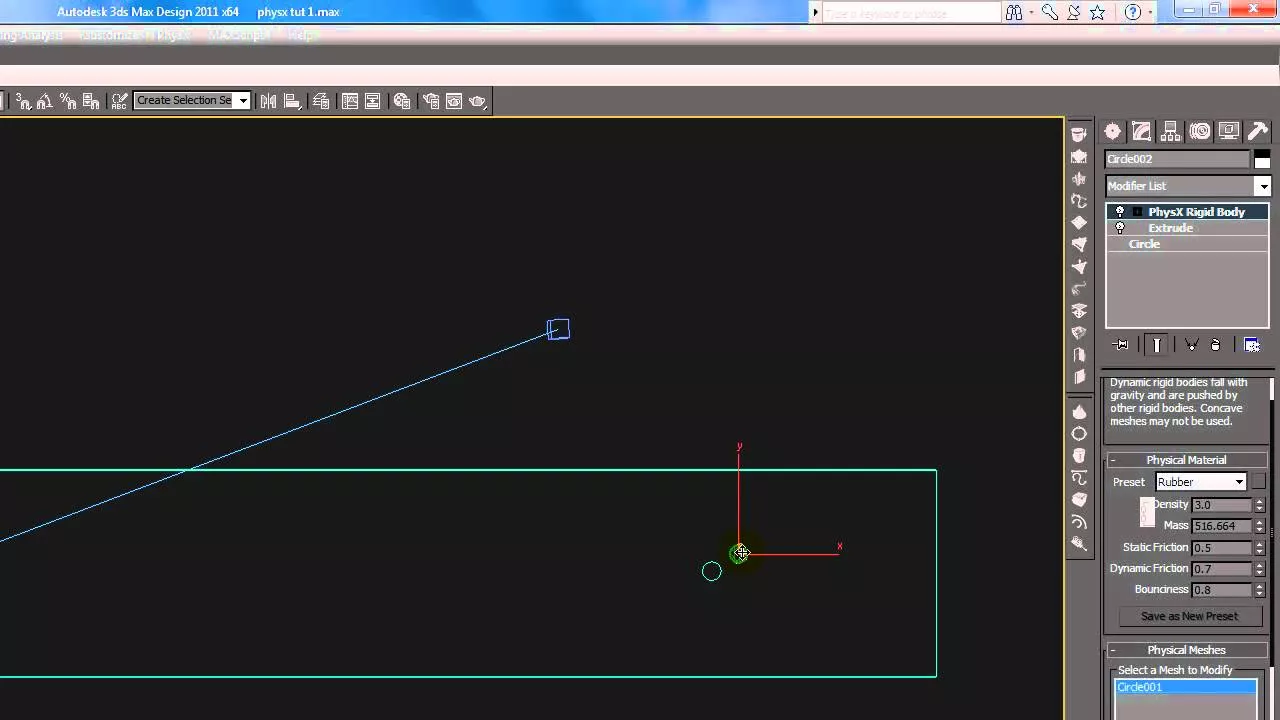Click the object color swatch
This screenshot has height=720, width=1280.
click(x=1262, y=159)
